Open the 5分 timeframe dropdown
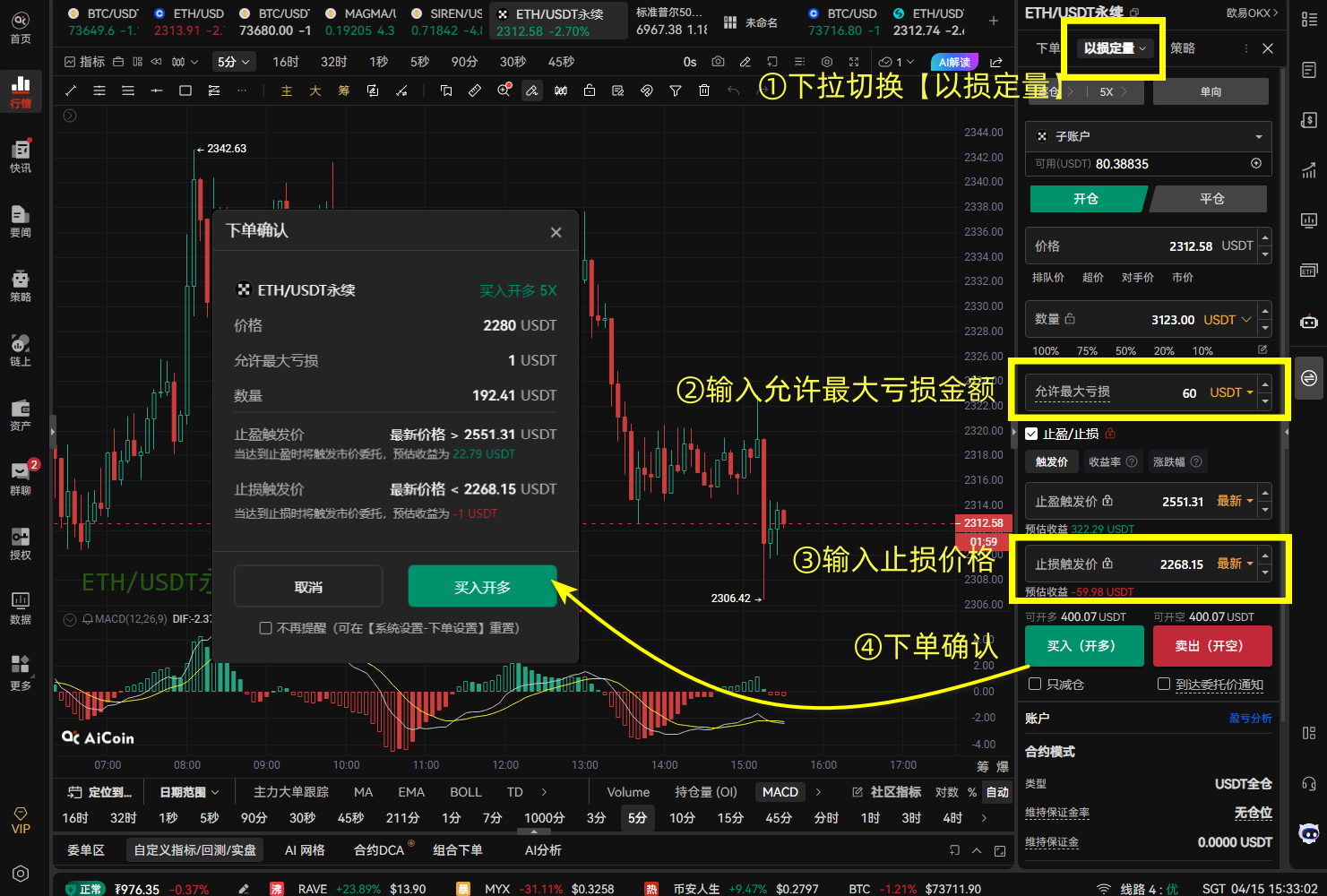This screenshot has height=896, width=1327. (233, 62)
